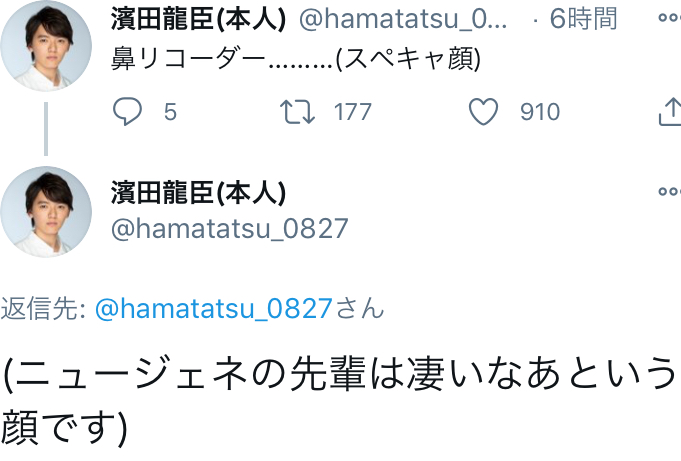
Task: Click the reply count 5
Action: click(170, 112)
